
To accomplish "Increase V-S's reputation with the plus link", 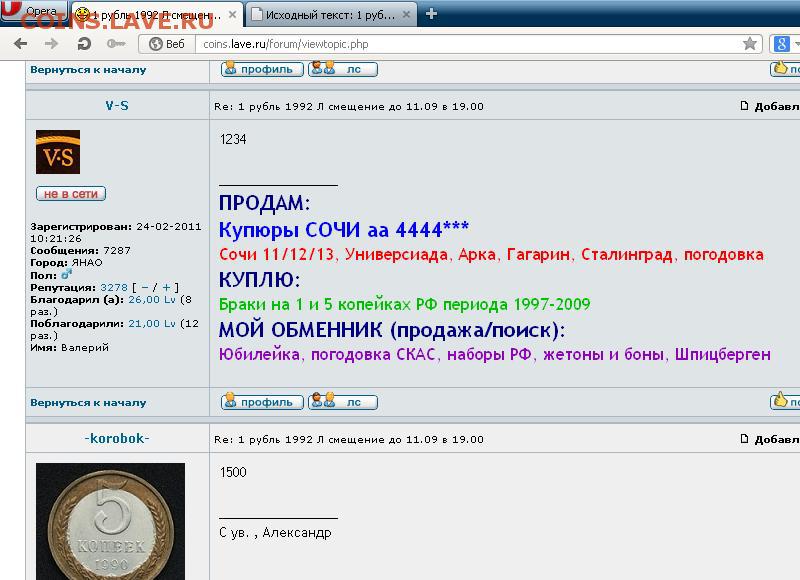I will tap(166, 287).
